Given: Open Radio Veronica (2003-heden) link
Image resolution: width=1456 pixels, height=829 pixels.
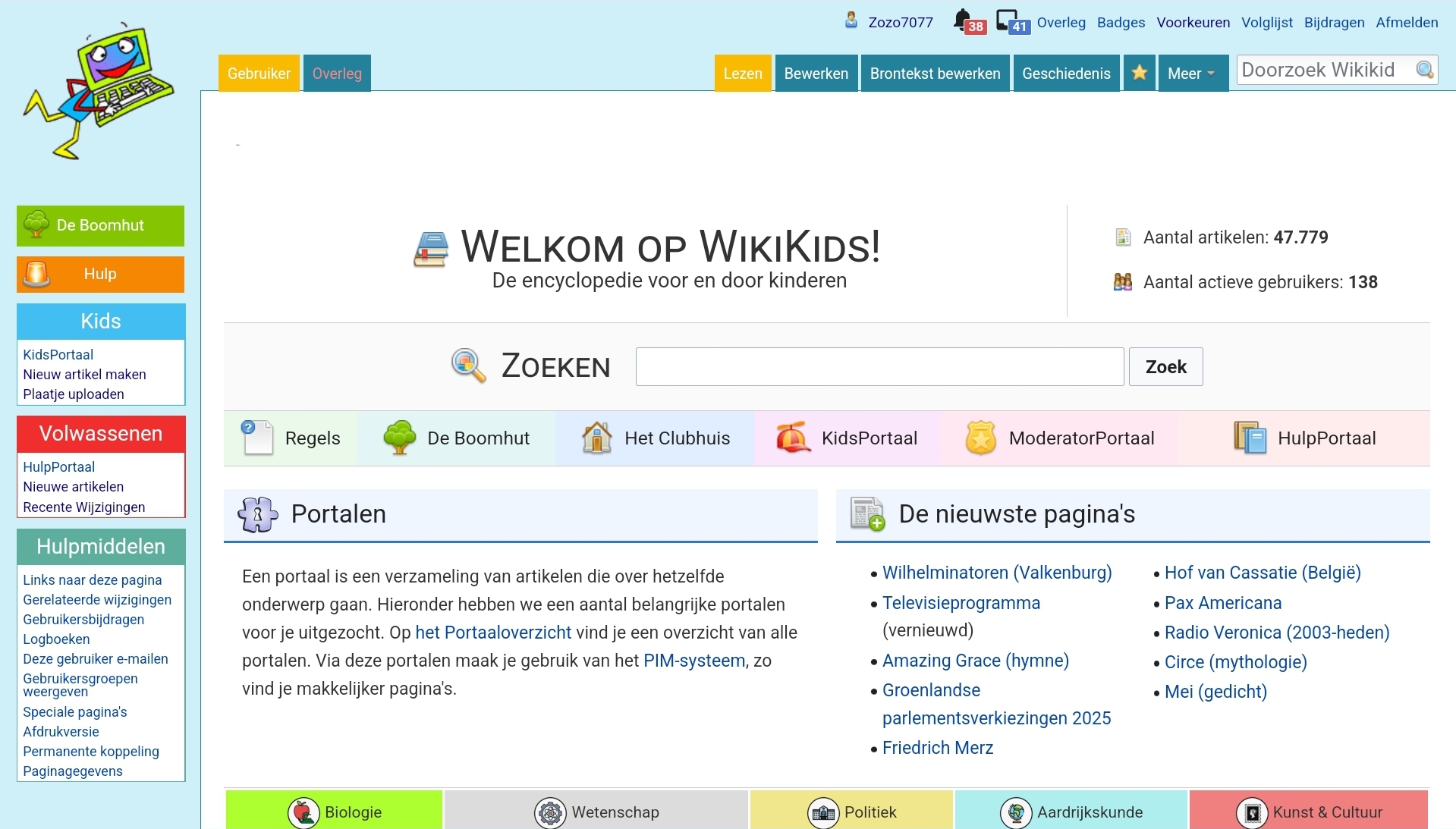Looking at the screenshot, I should 1277,633.
